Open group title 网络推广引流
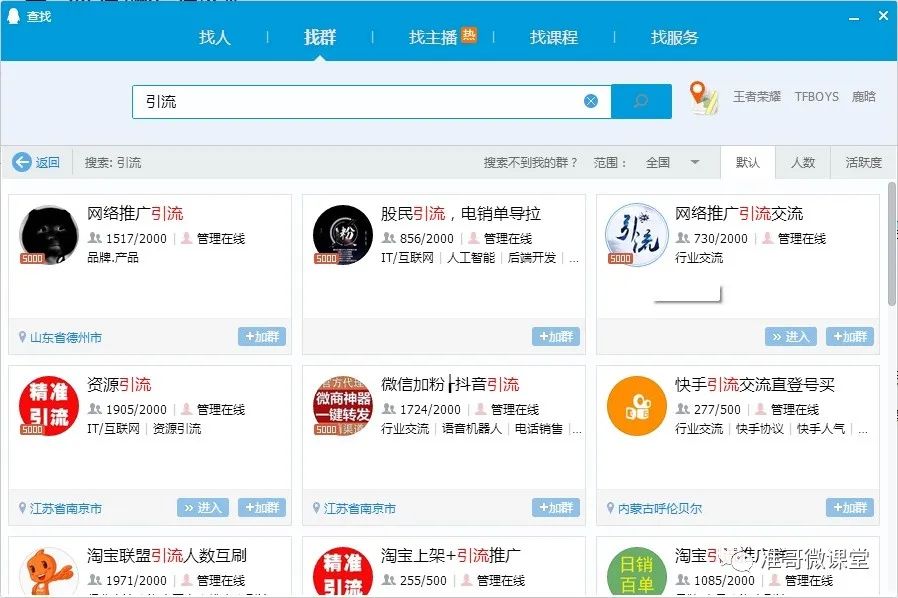The width and height of the screenshot is (898, 598). 135,214
